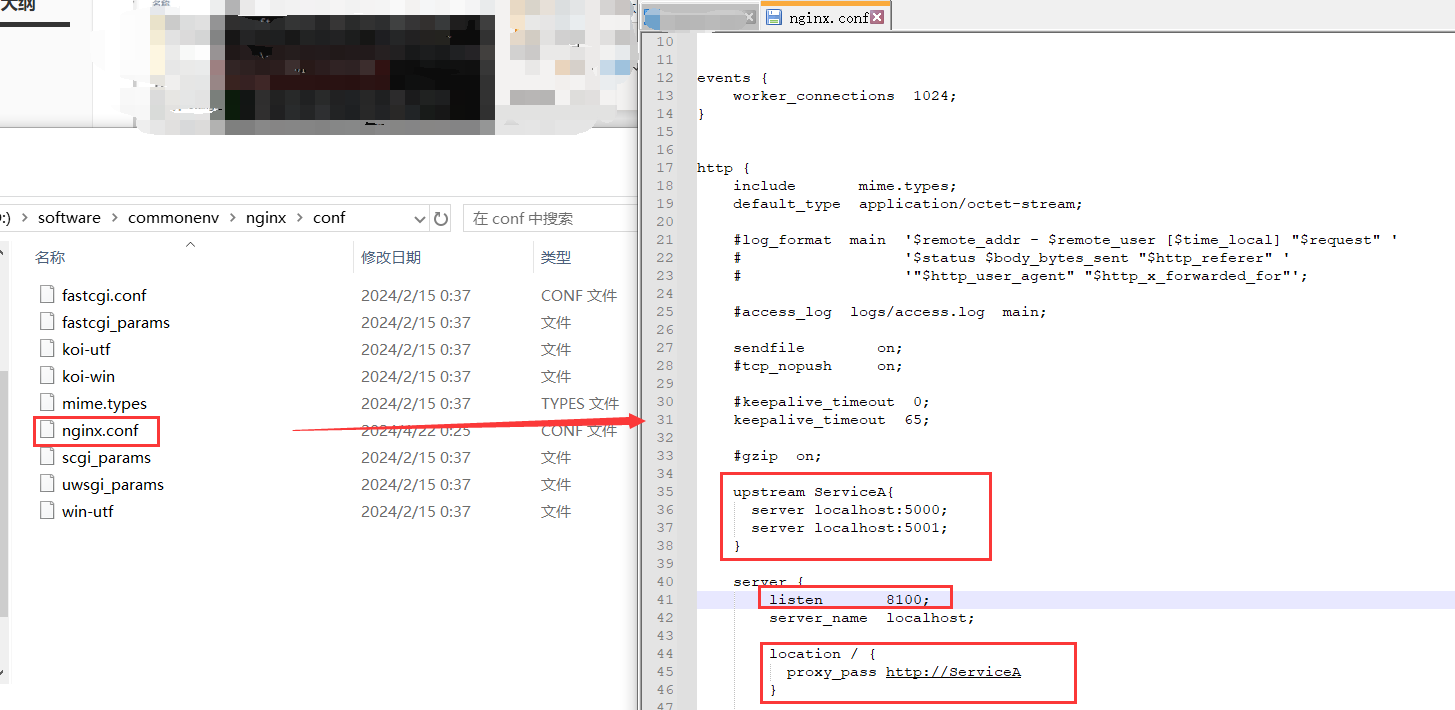The image size is (1455, 710).
Task: Click line number 35 in editor margin
Action: pyautogui.click(x=665, y=492)
